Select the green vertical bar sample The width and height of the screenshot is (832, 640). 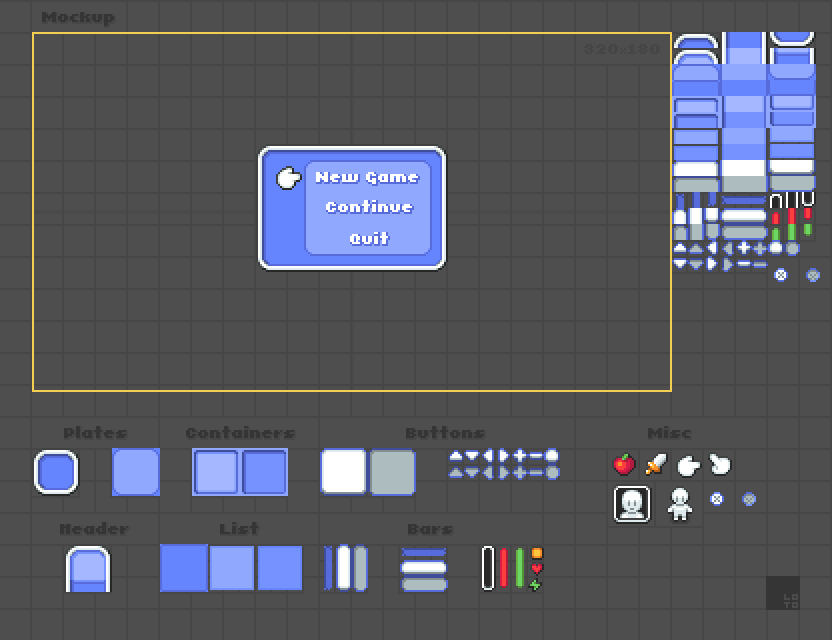pos(519,568)
